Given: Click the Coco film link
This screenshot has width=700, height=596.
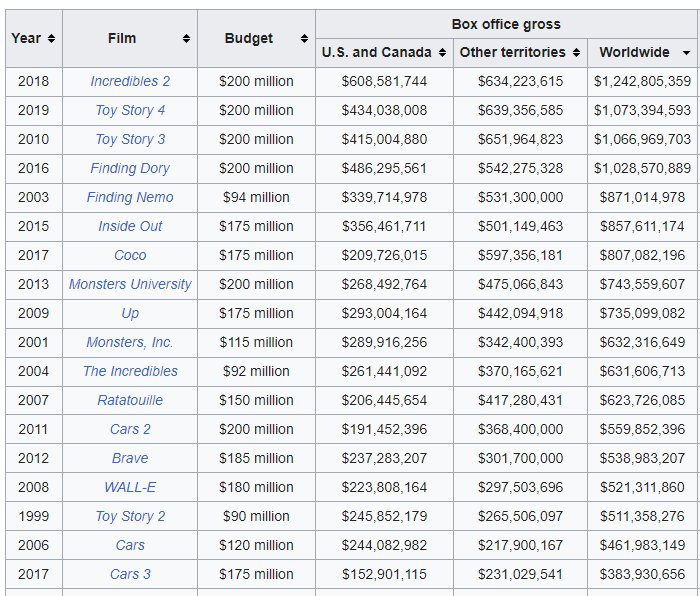Looking at the screenshot, I should coord(130,255).
